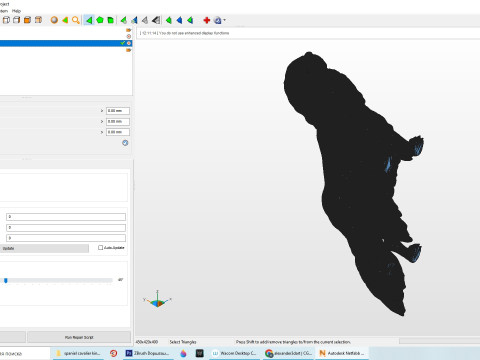This screenshot has width=480, height=360.
Task: Select the green box shell selection tool
Action: coord(111,20)
